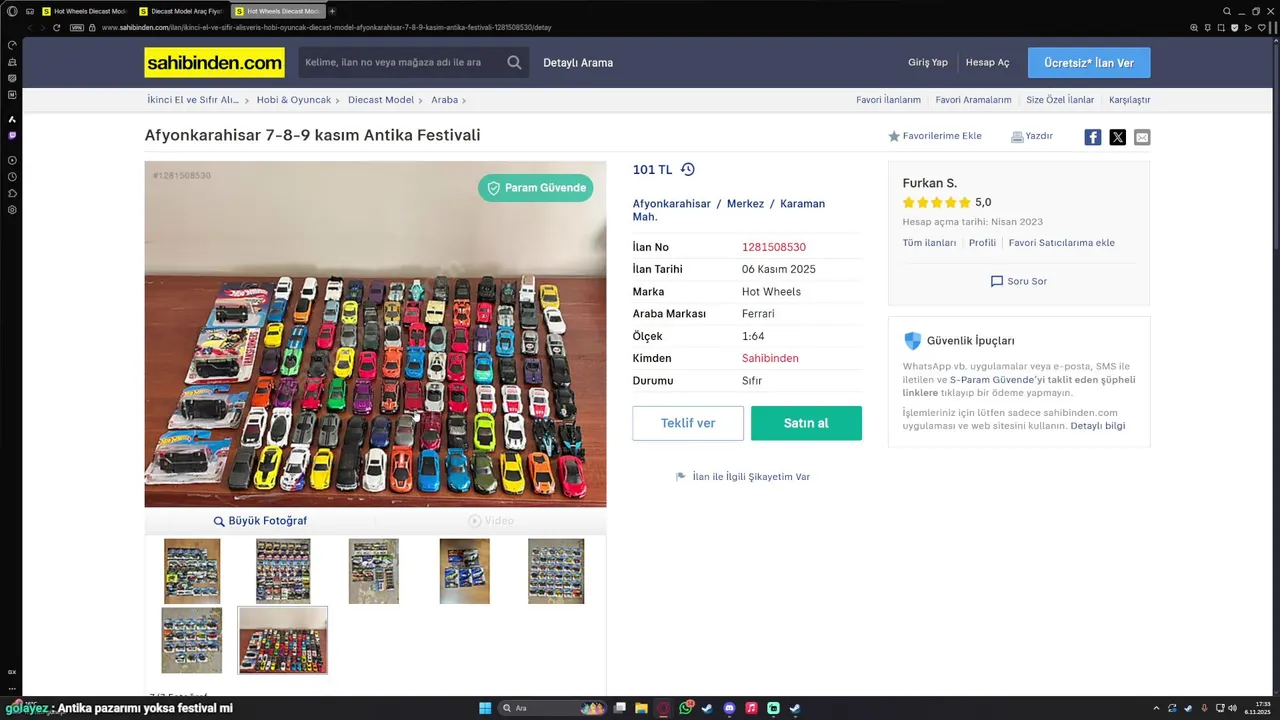
Task: Open Discord from the taskbar
Action: point(729,708)
